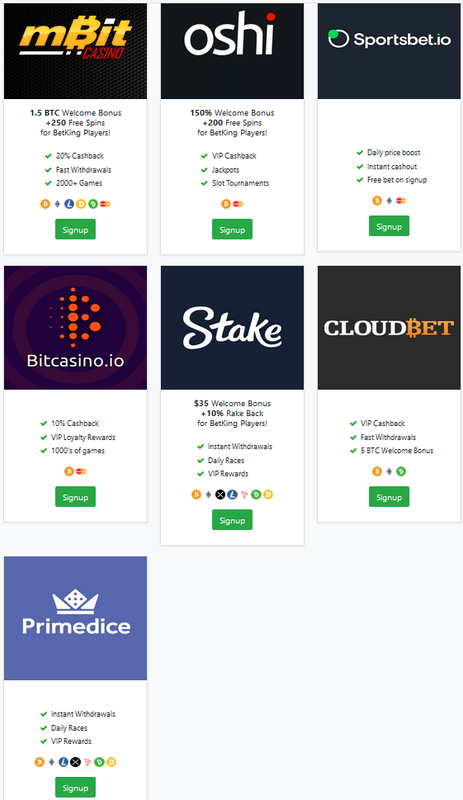463x800 pixels.
Task: Click the Stake logo image
Action: pyautogui.click(x=232, y=328)
